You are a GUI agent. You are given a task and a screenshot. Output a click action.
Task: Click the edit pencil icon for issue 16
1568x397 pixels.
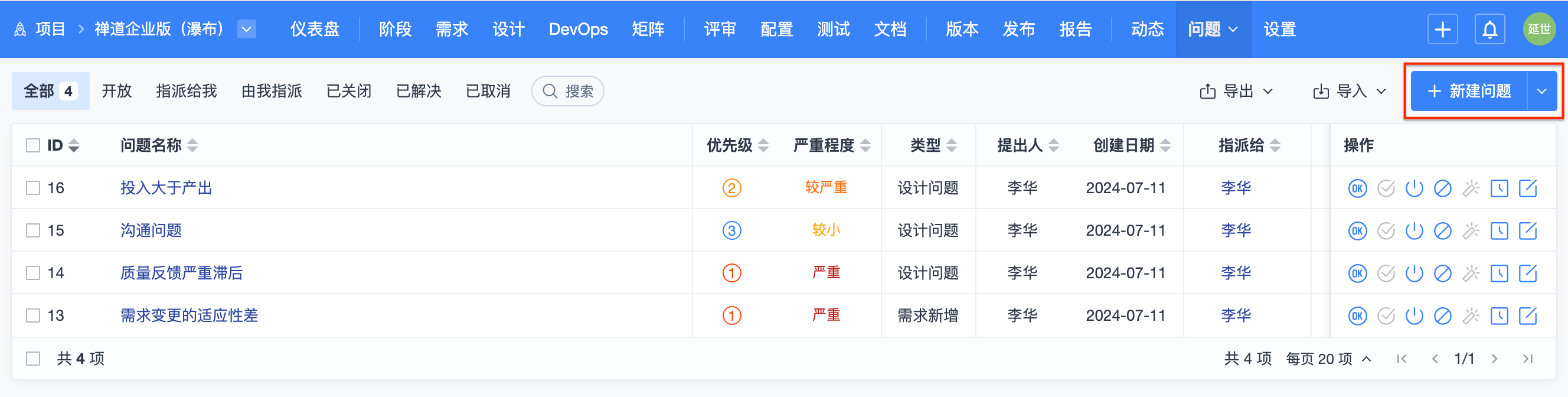pos(1528,188)
